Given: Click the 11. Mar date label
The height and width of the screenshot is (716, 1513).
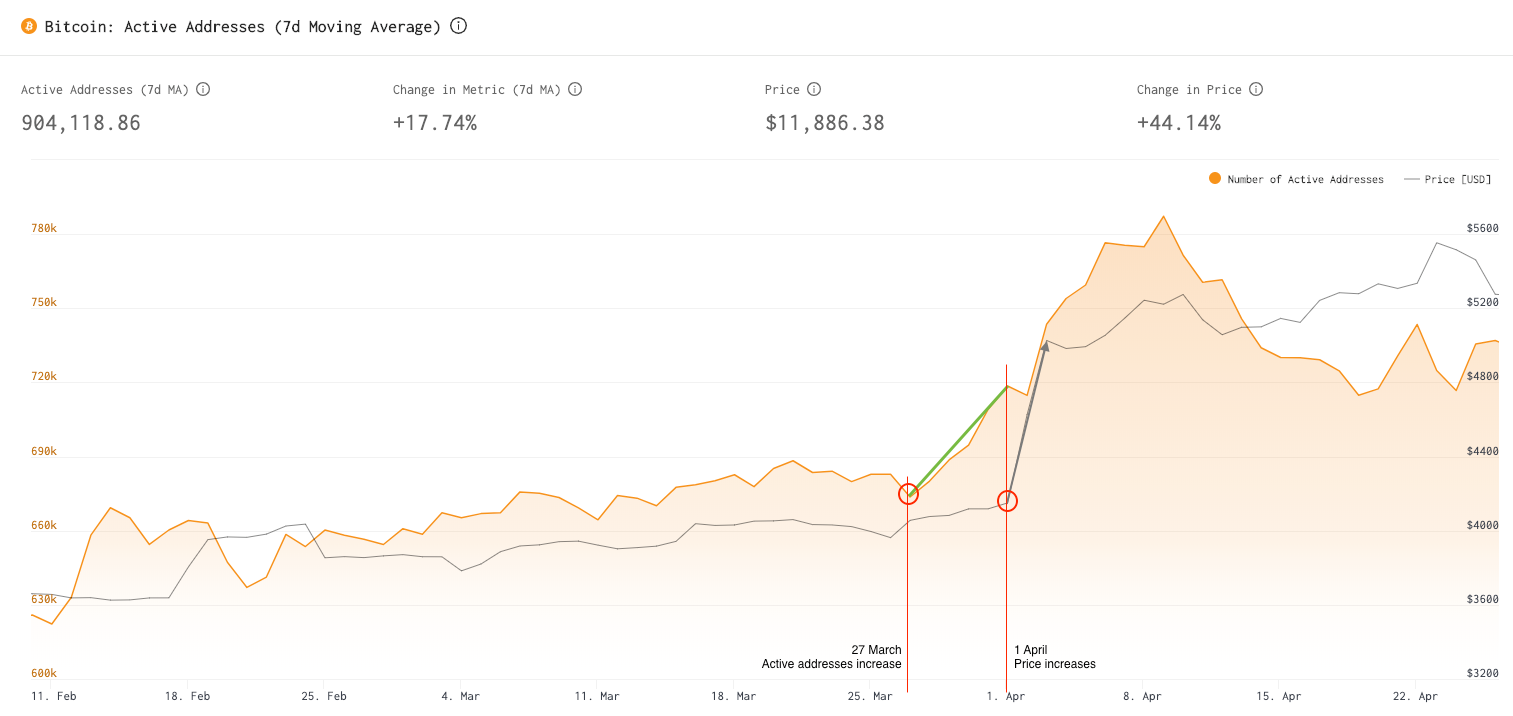Looking at the screenshot, I should [x=598, y=696].
